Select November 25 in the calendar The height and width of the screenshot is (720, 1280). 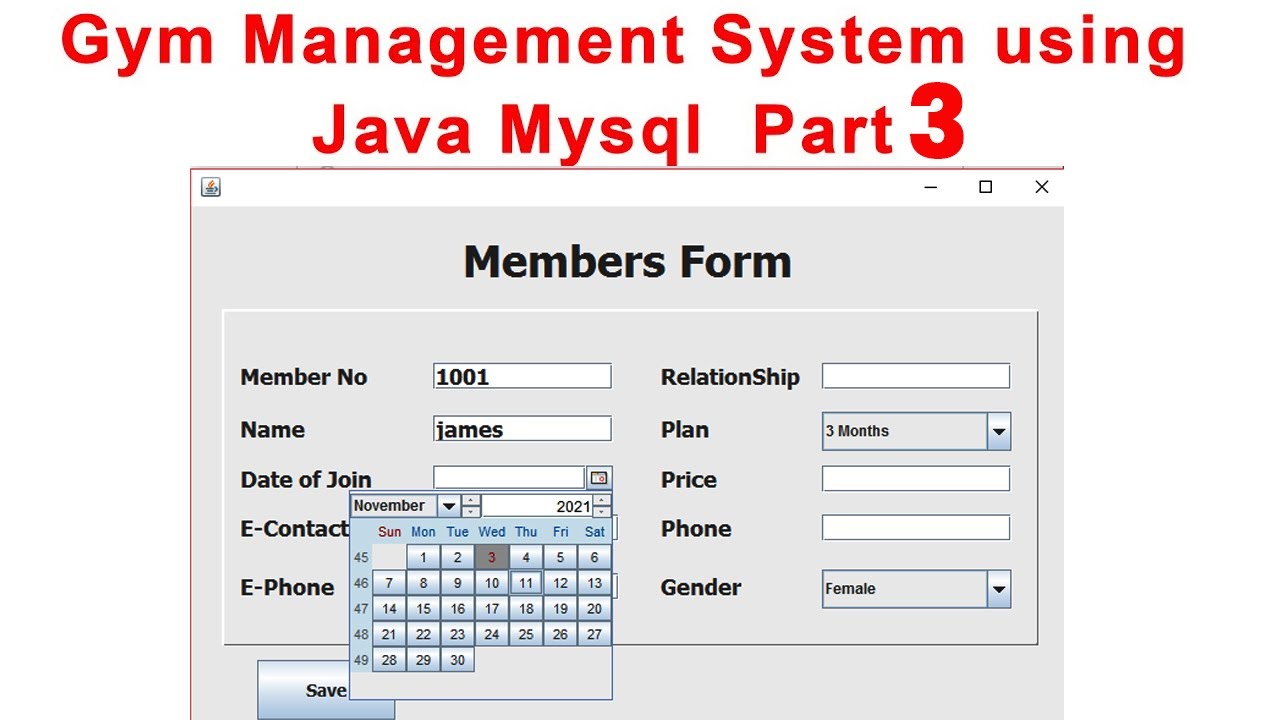pos(526,635)
